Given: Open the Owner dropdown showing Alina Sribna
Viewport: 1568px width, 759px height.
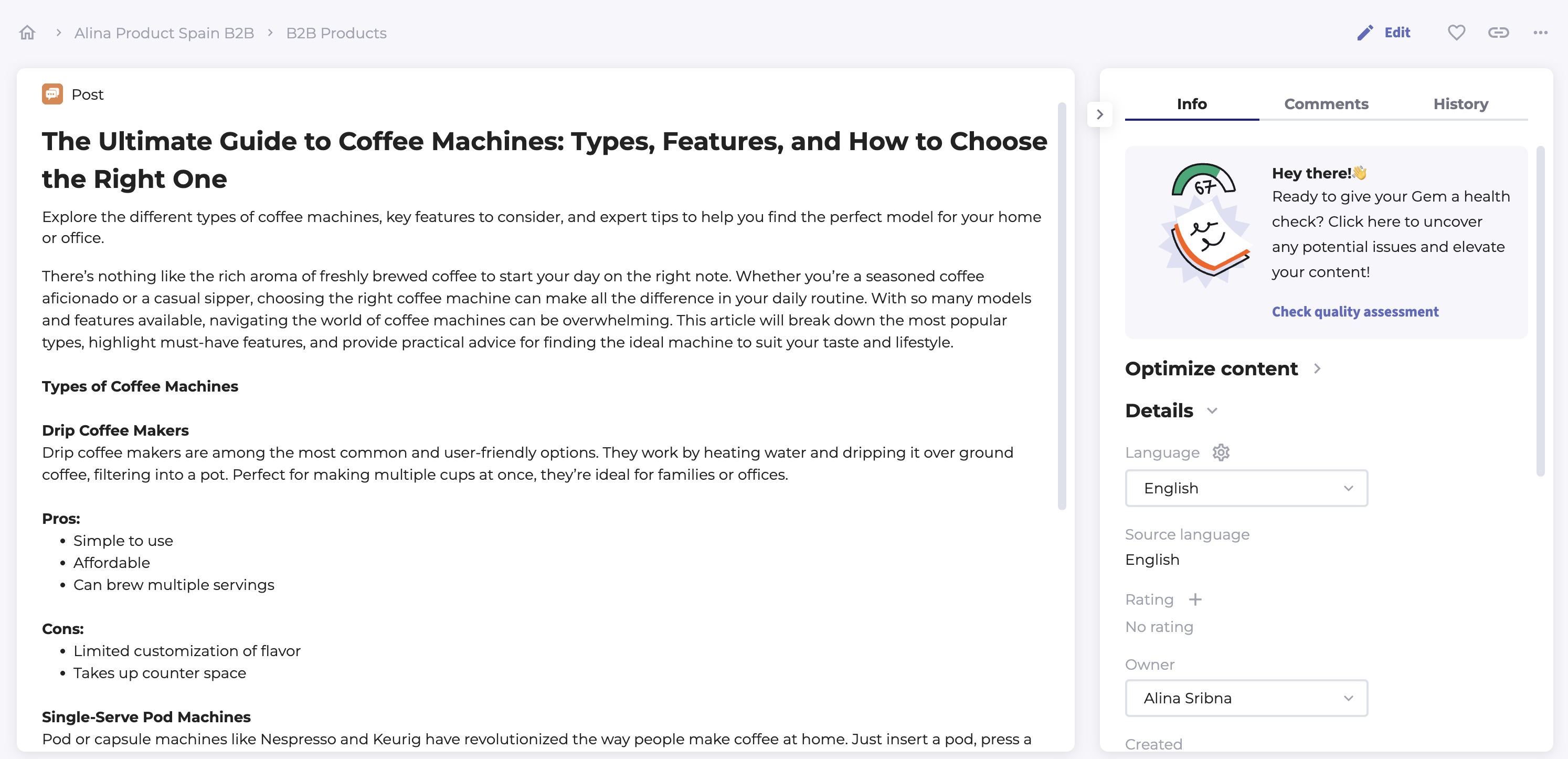Looking at the screenshot, I should tap(1246, 698).
